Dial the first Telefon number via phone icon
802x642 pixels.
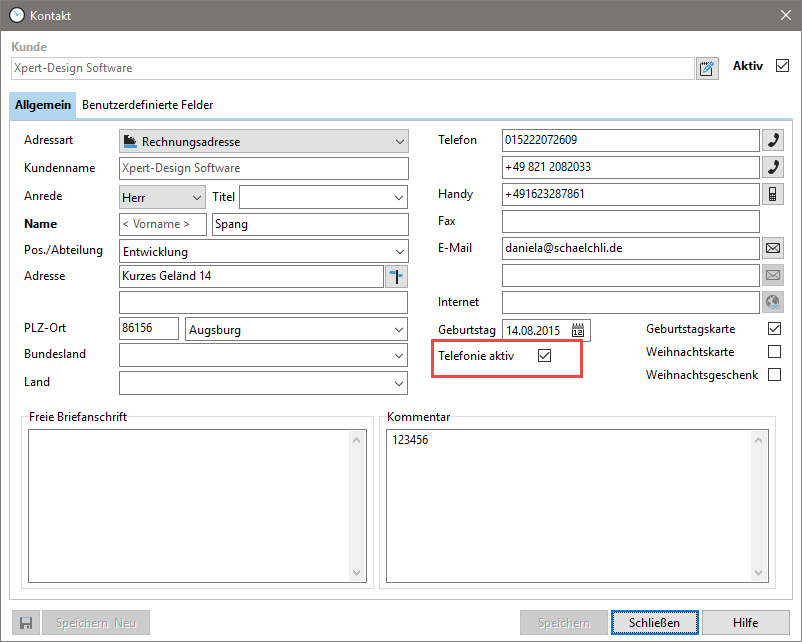pos(773,140)
